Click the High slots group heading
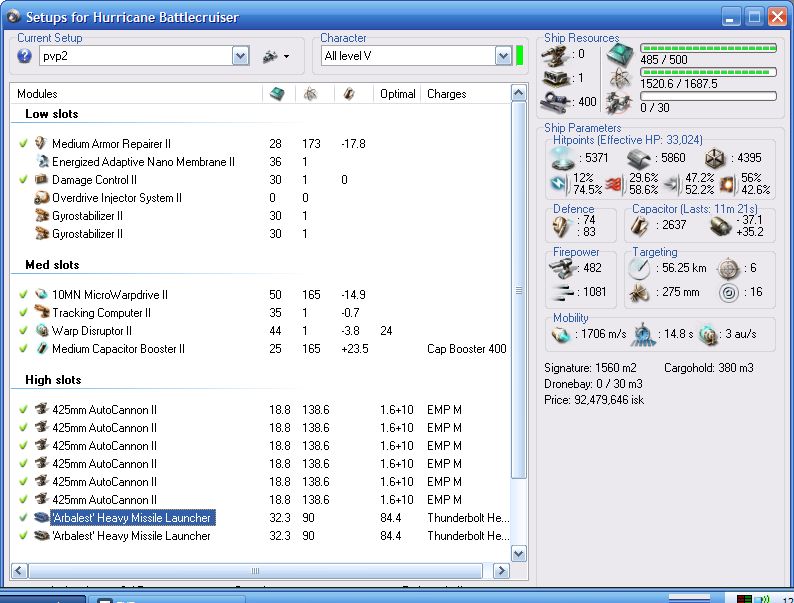This screenshot has width=794, height=603. [53, 380]
